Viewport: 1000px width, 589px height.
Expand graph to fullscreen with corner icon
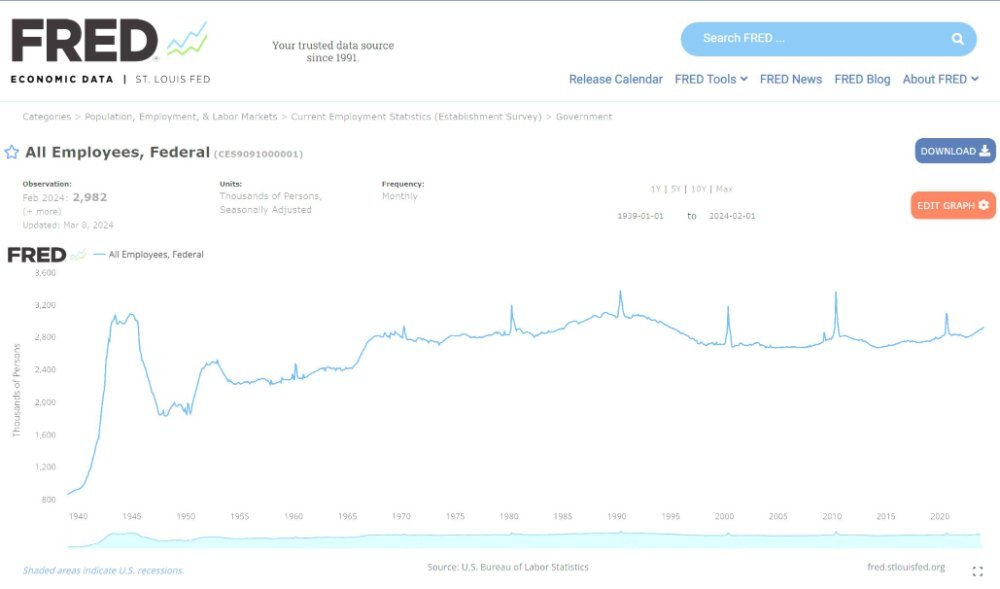pyautogui.click(x=977, y=571)
